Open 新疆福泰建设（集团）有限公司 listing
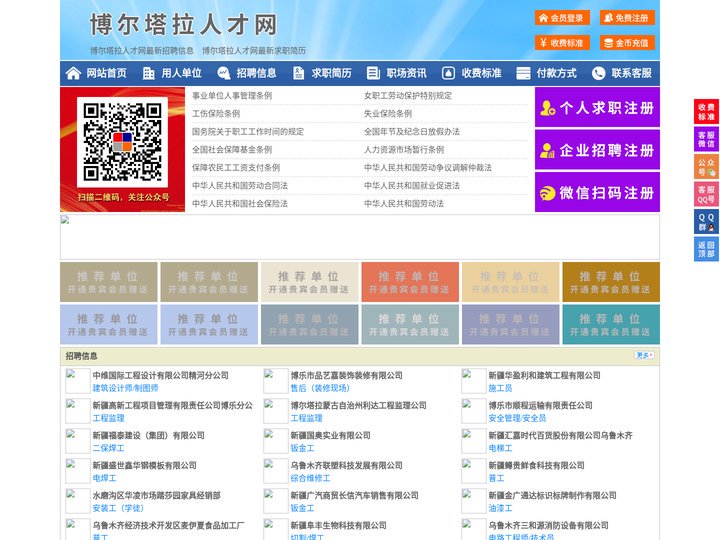The width and height of the screenshot is (720, 540). click(148, 435)
